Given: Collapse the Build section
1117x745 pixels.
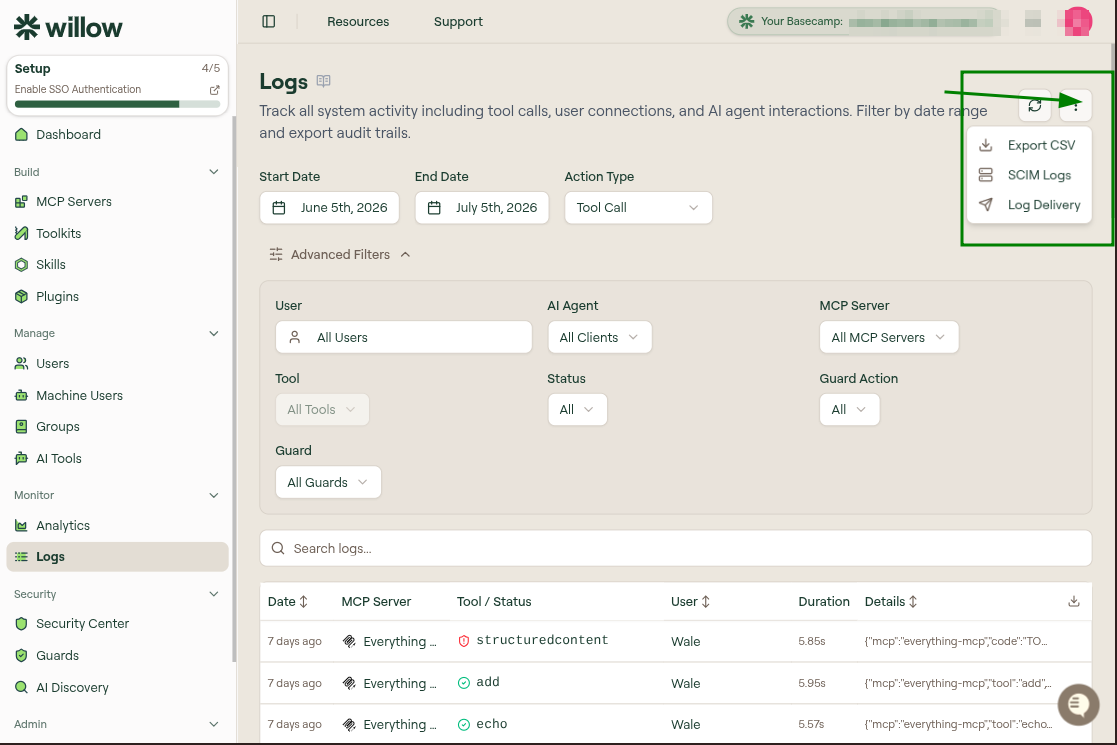Looking at the screenshot, I should (214, 172).
